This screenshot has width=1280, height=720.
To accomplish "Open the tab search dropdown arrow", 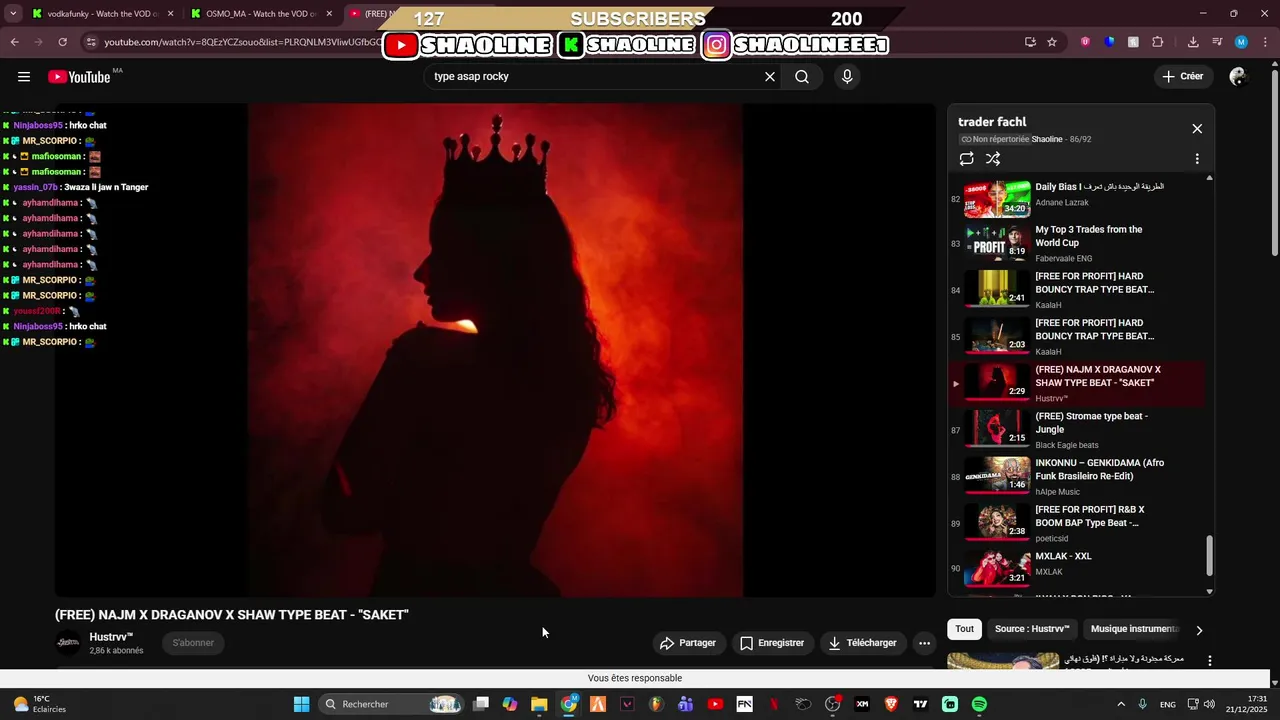I will [13, 14].
